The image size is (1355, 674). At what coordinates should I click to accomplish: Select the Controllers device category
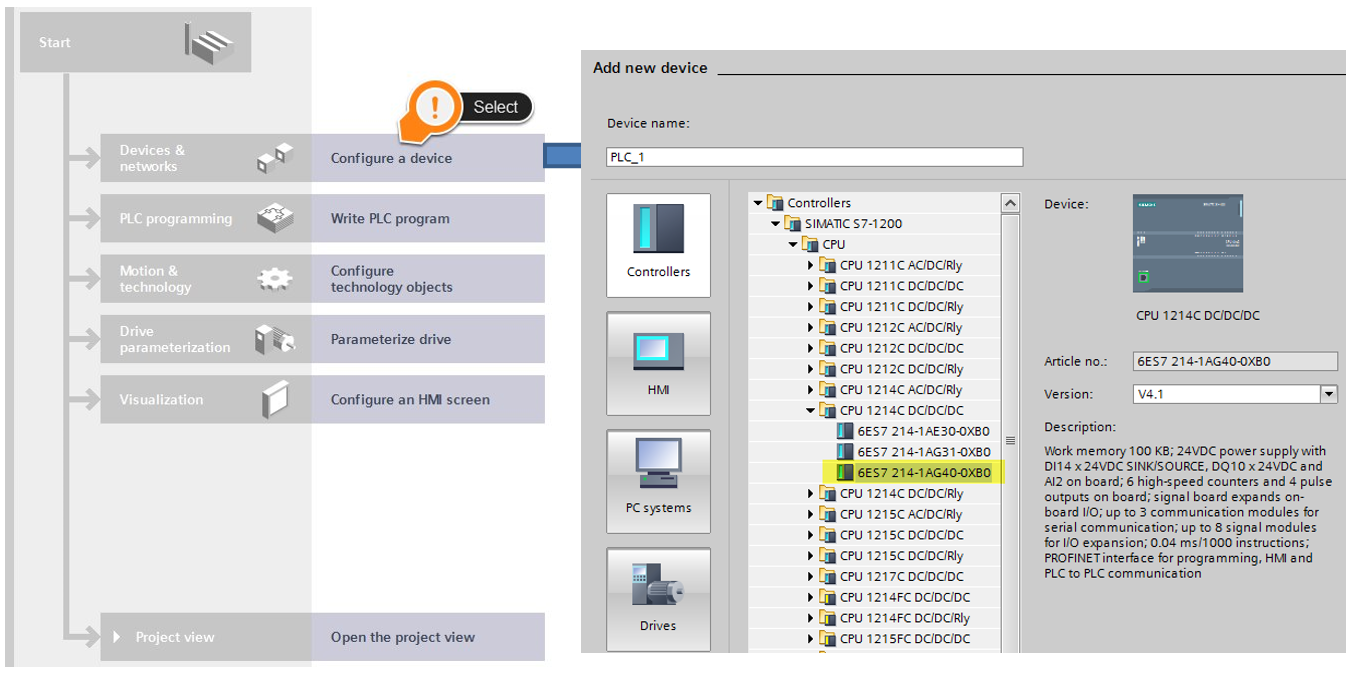coord(658,245)
